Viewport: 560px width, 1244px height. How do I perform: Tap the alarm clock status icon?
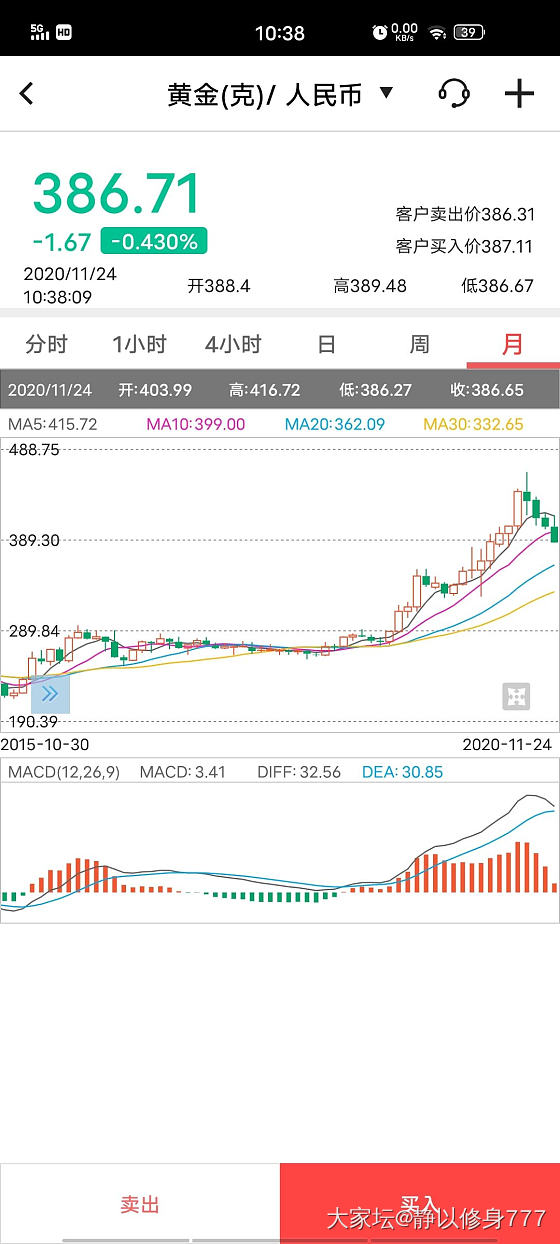(x=380, y=32)
